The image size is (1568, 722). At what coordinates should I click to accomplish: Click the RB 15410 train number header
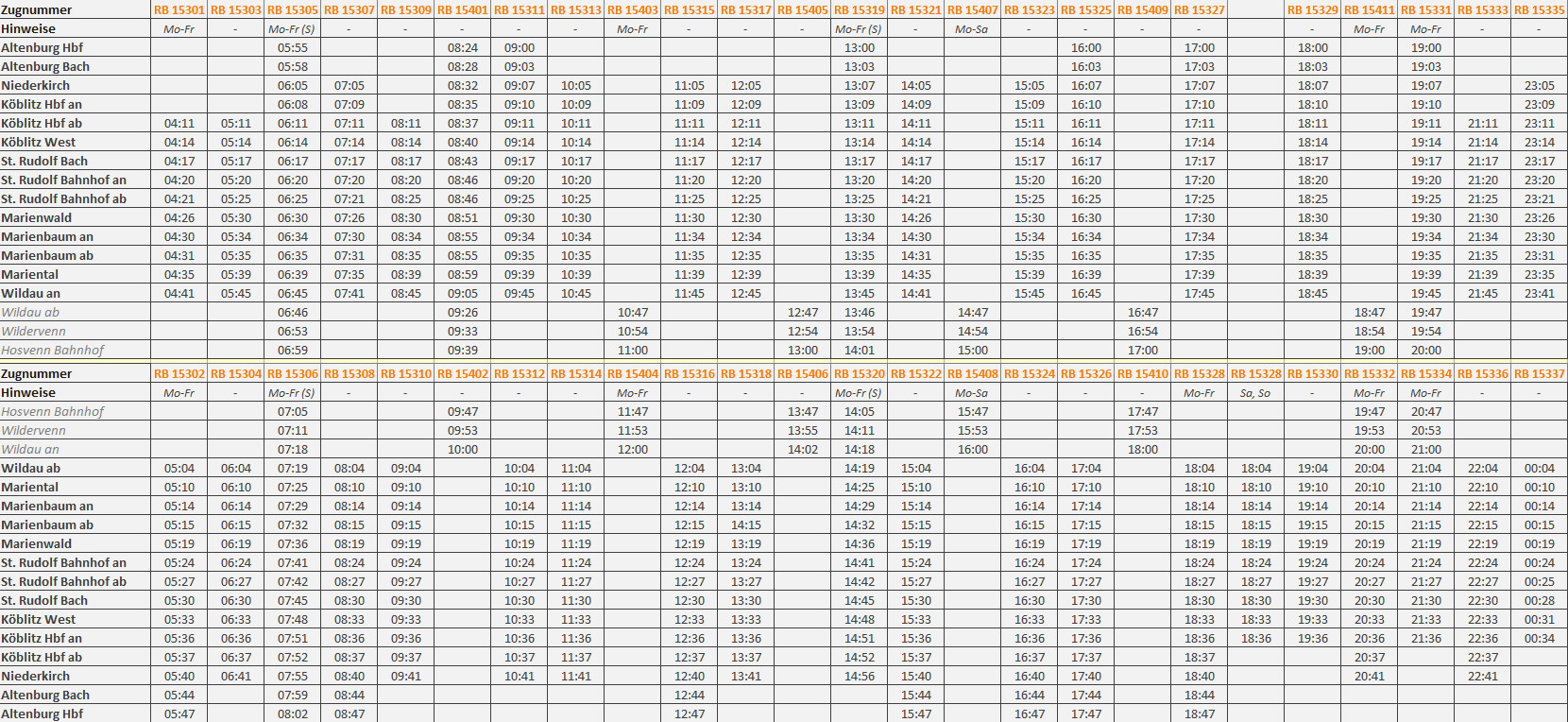tap(1143, 373)
